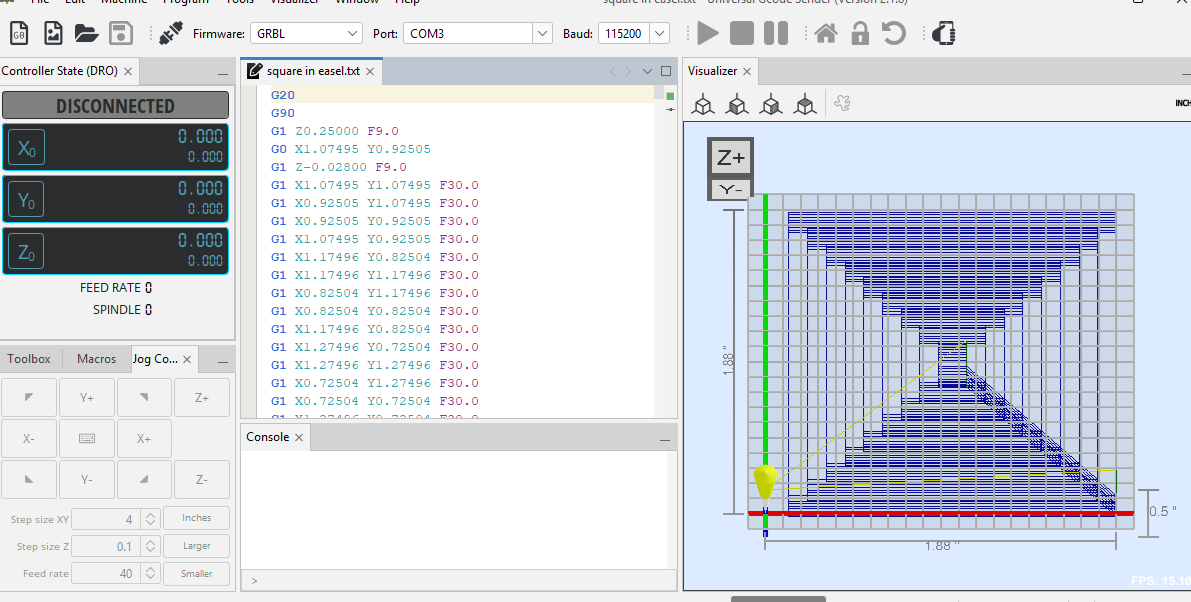Toggle units with the Inches button
1191x602 pixels.
(x=196, y=518)
